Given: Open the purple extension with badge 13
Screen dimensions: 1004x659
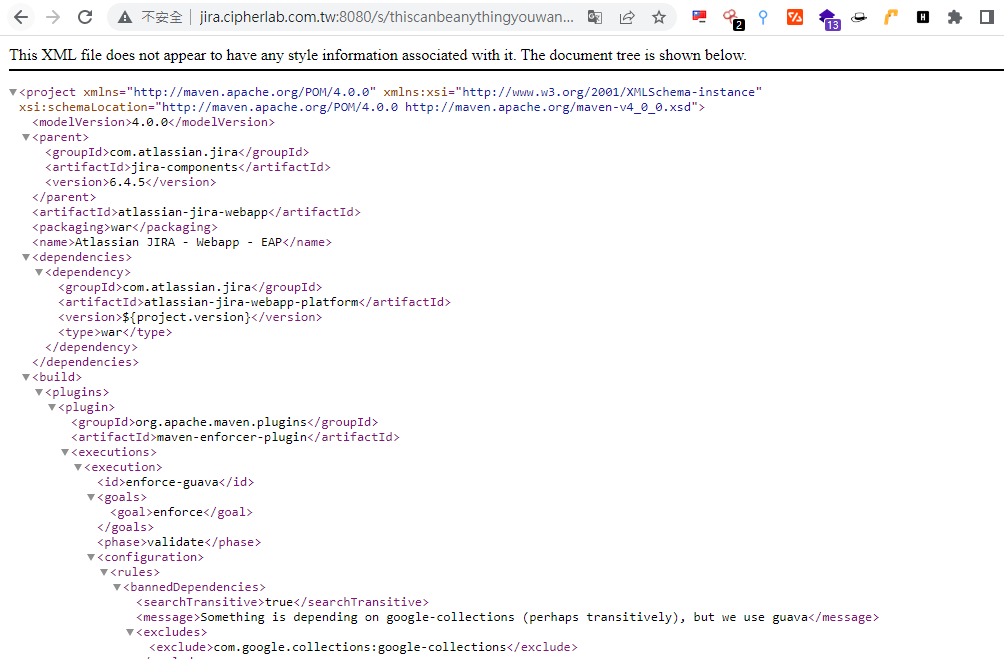Looking at the screenshot, I should click(829, 19).
